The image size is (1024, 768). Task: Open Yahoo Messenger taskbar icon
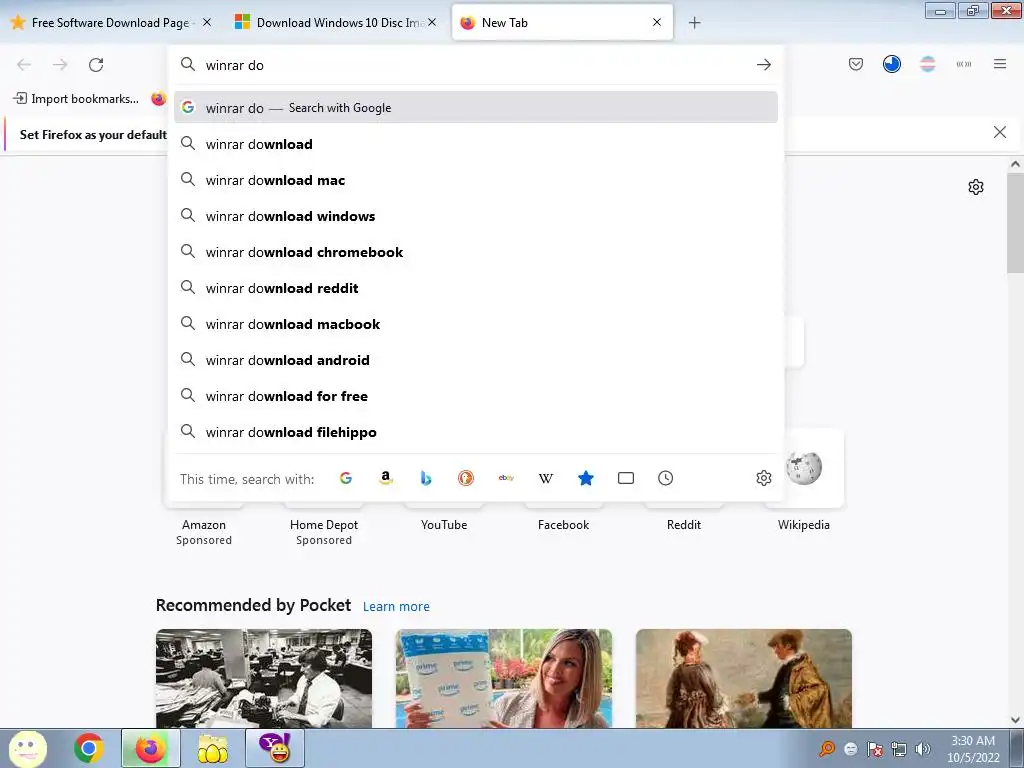coord(275,748)
